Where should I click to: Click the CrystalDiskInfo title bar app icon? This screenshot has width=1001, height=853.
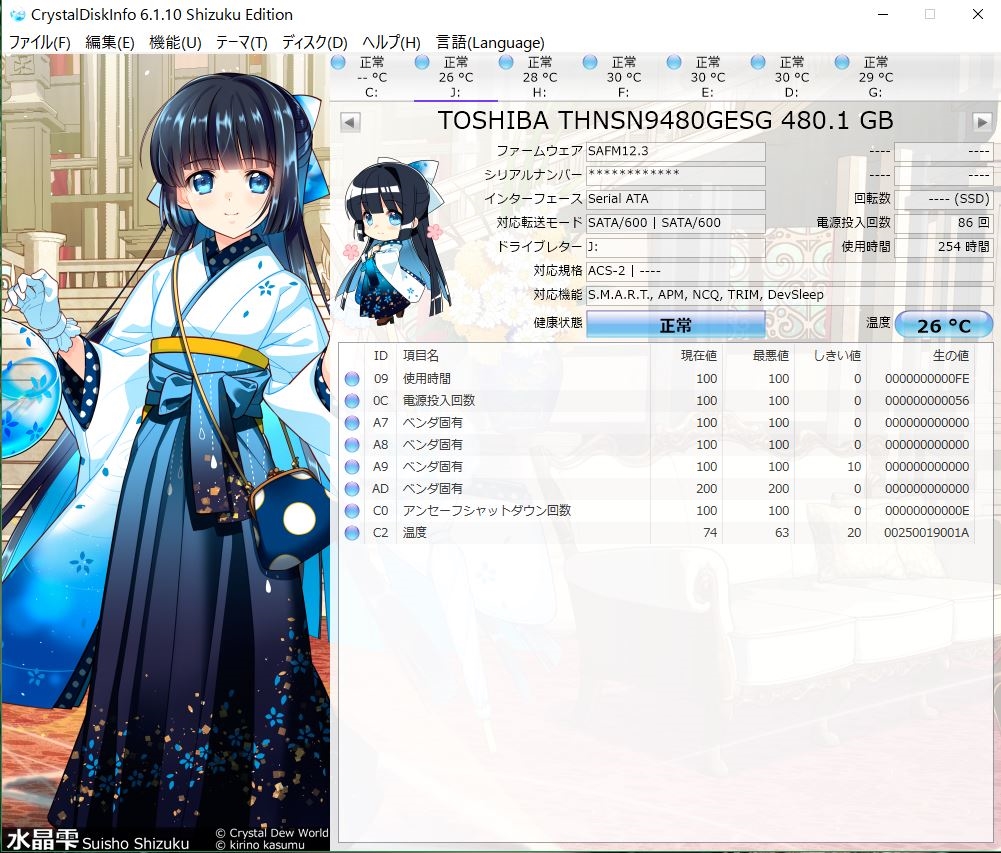[x=17, y=15]
